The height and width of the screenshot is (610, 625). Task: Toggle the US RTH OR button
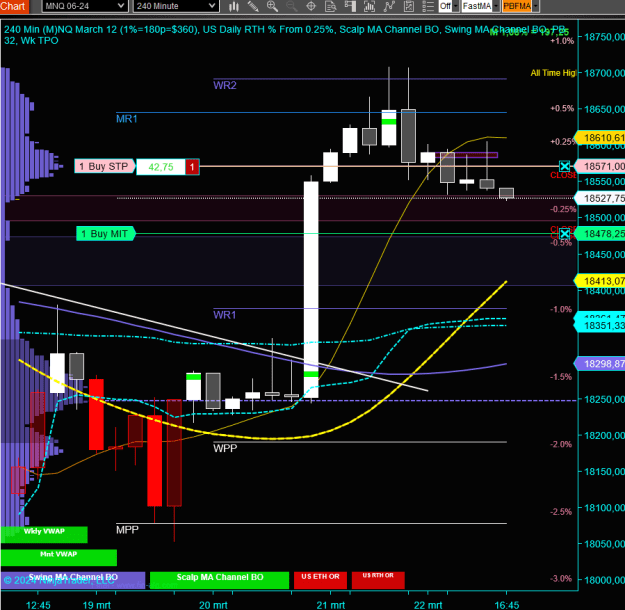coord(378,580)
